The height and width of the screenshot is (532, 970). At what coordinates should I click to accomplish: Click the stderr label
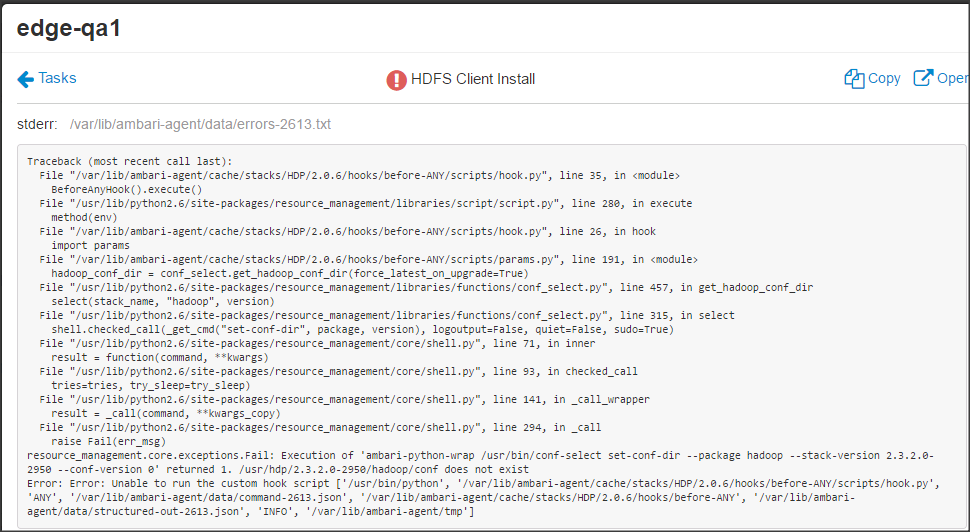pos(38,125)
